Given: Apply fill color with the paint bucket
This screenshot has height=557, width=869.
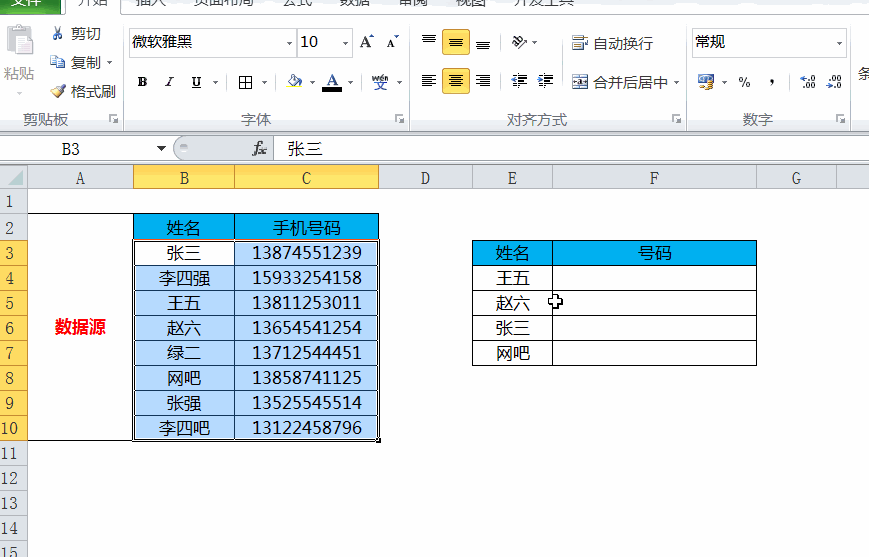Looking at the screenshot, I should (x=294, y=82).
